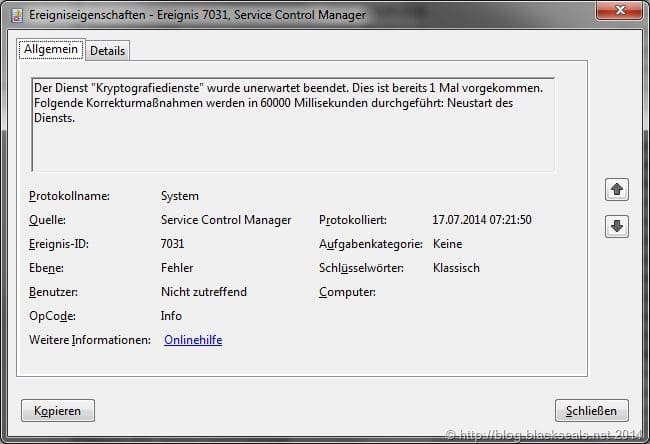Click the Protokolliert label
Screen dimensions: 650x444
(353, 220)
